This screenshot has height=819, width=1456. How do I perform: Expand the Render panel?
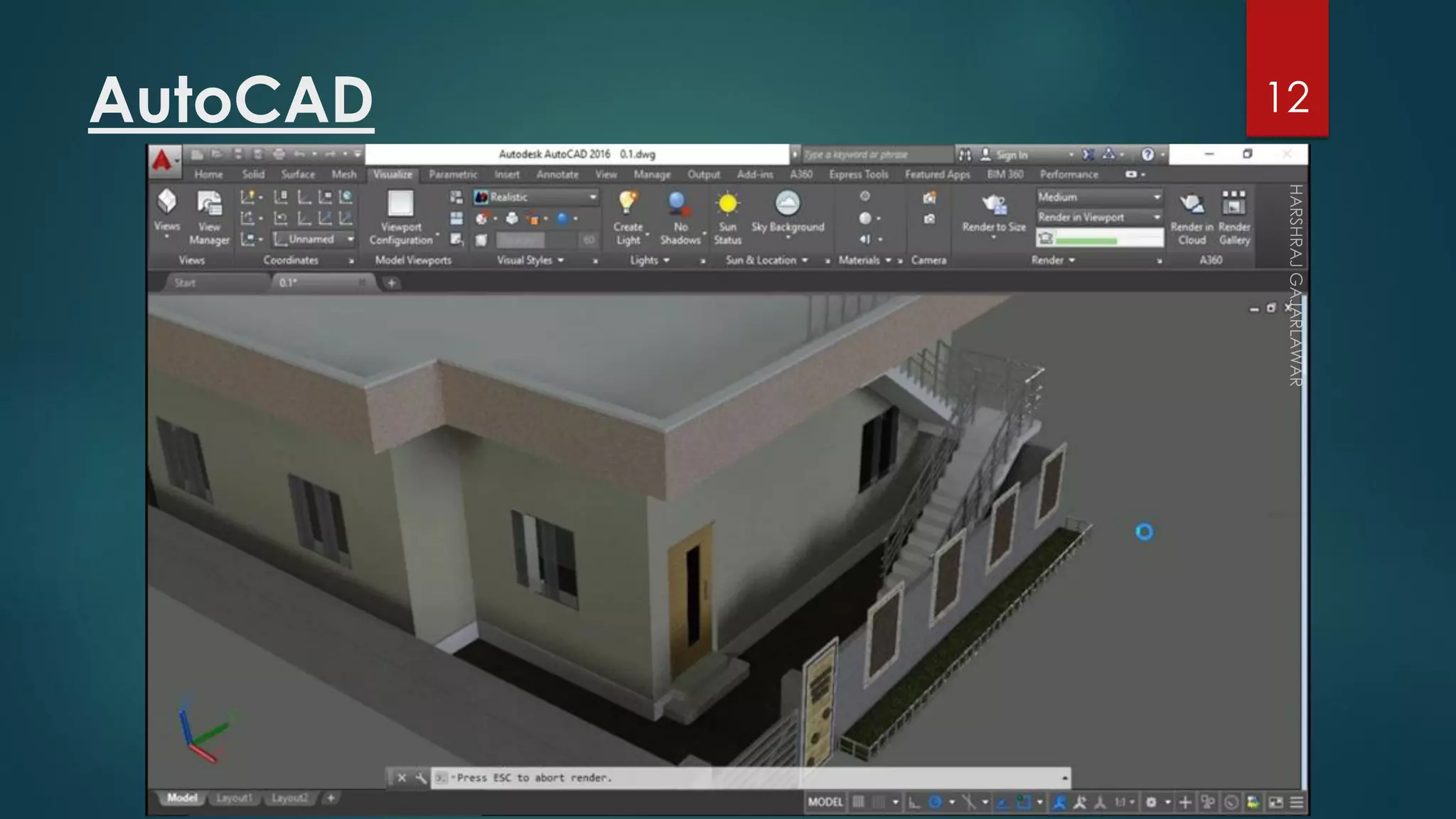[x=1053, y=260]
